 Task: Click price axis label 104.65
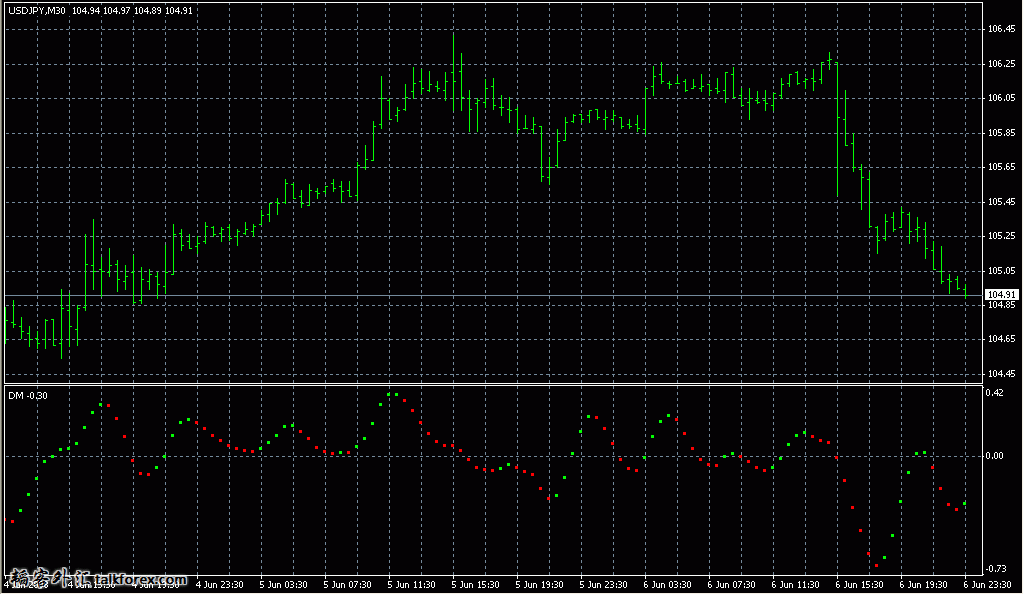[1001, 339]
